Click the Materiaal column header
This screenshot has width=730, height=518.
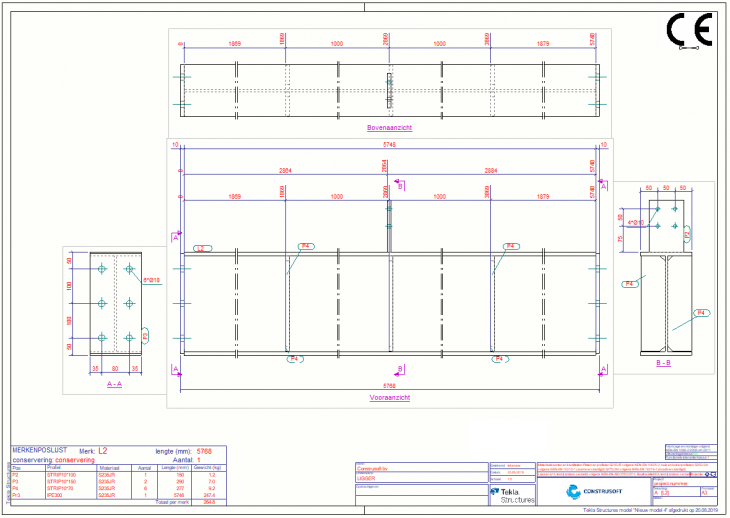pos(109,466)
